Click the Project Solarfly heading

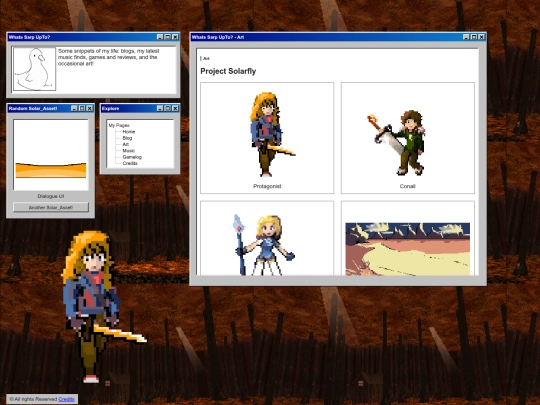228,71
